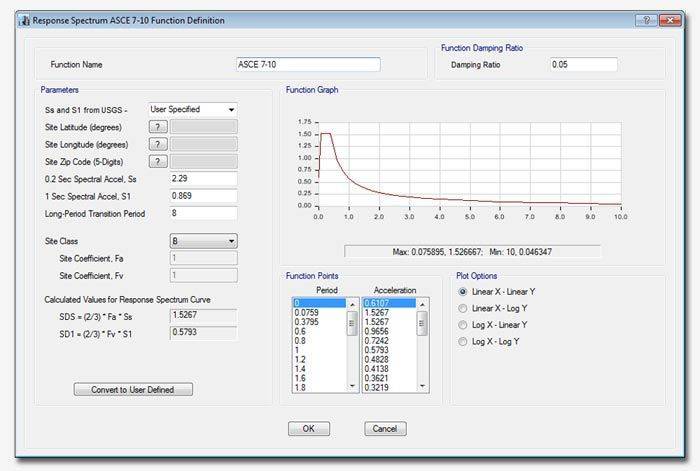This screenshot has height=471, width=700.
Task: Select period value 0 in Period list
Action: [x=320, y=303]
